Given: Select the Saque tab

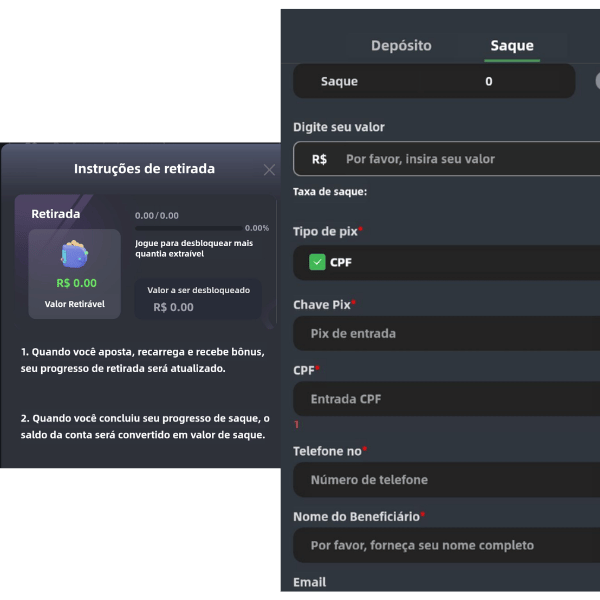Looking at the screenshot, I should [512, 46].
